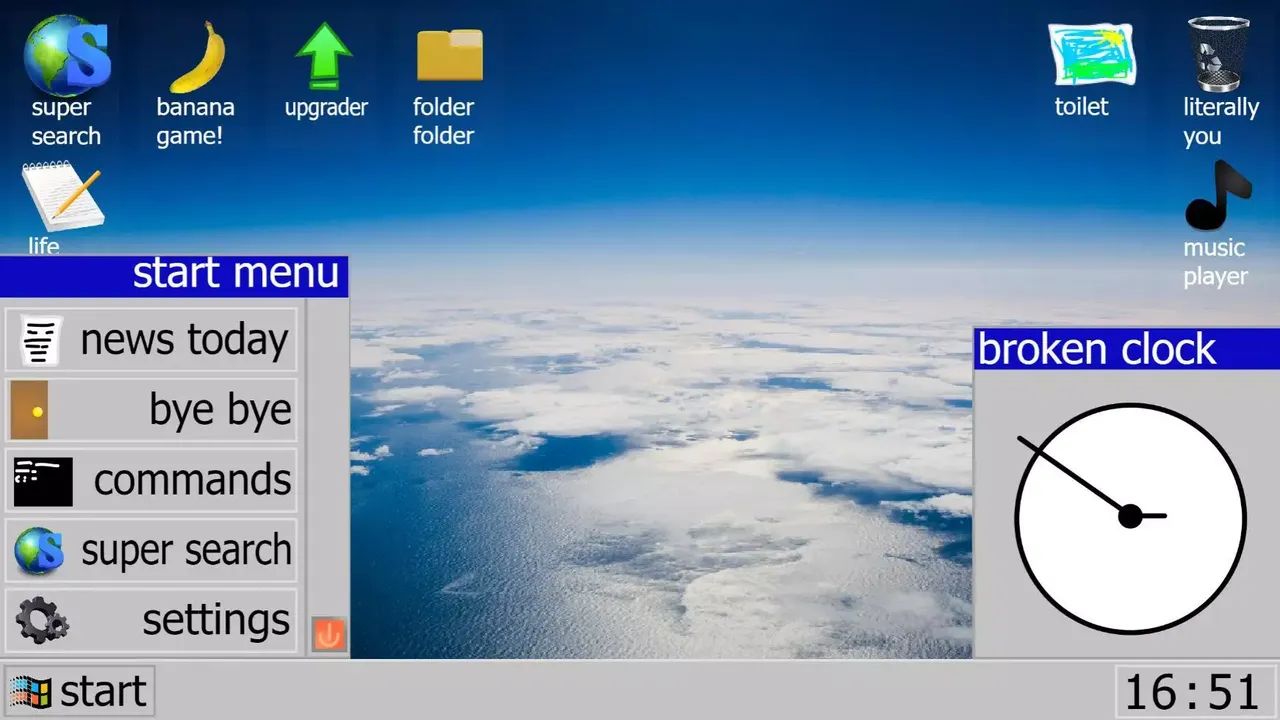The image size is (1280, 720).
Task: Select news today from start menu
Action: (x=152, y=340)
